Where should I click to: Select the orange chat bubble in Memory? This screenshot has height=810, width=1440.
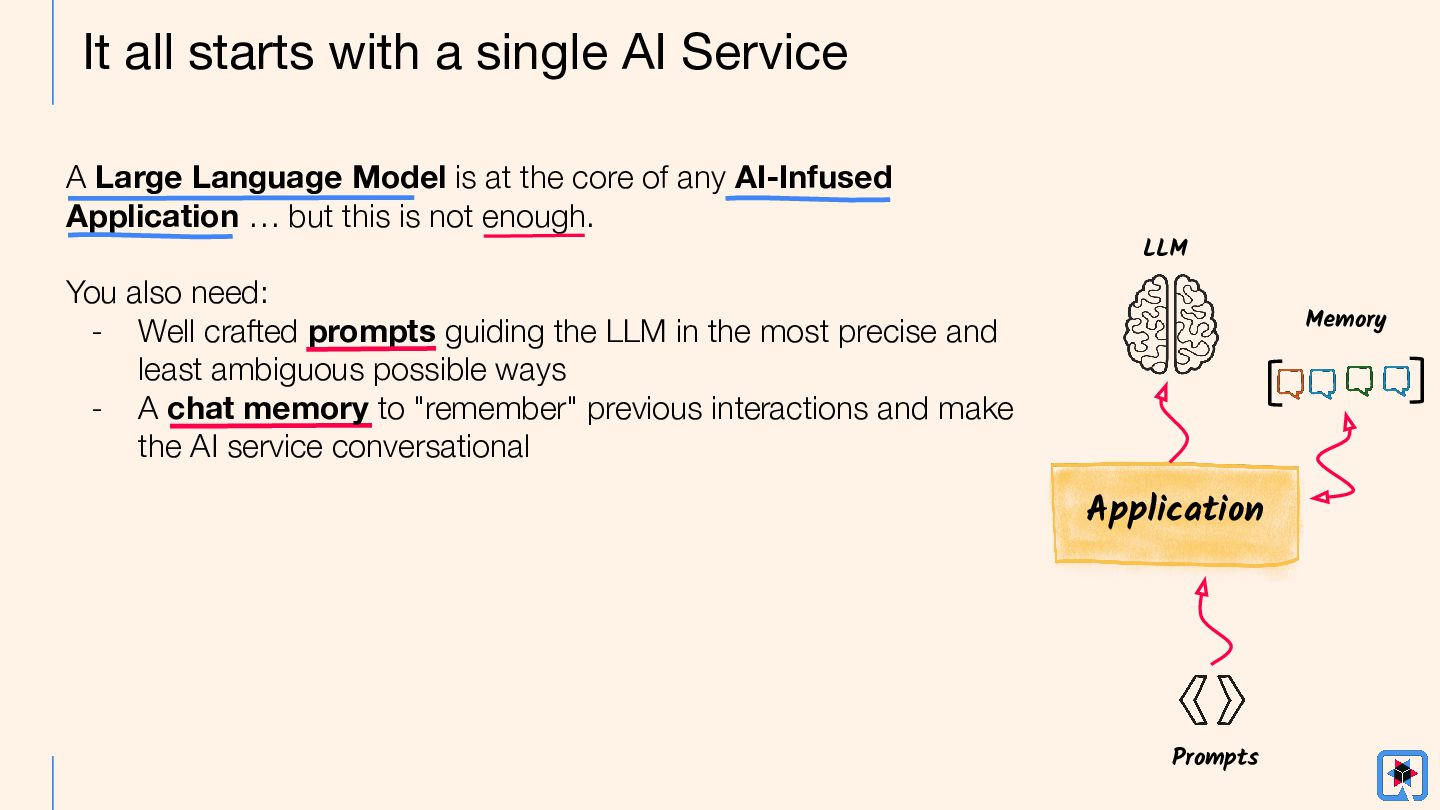click(x=1290, y=382)
